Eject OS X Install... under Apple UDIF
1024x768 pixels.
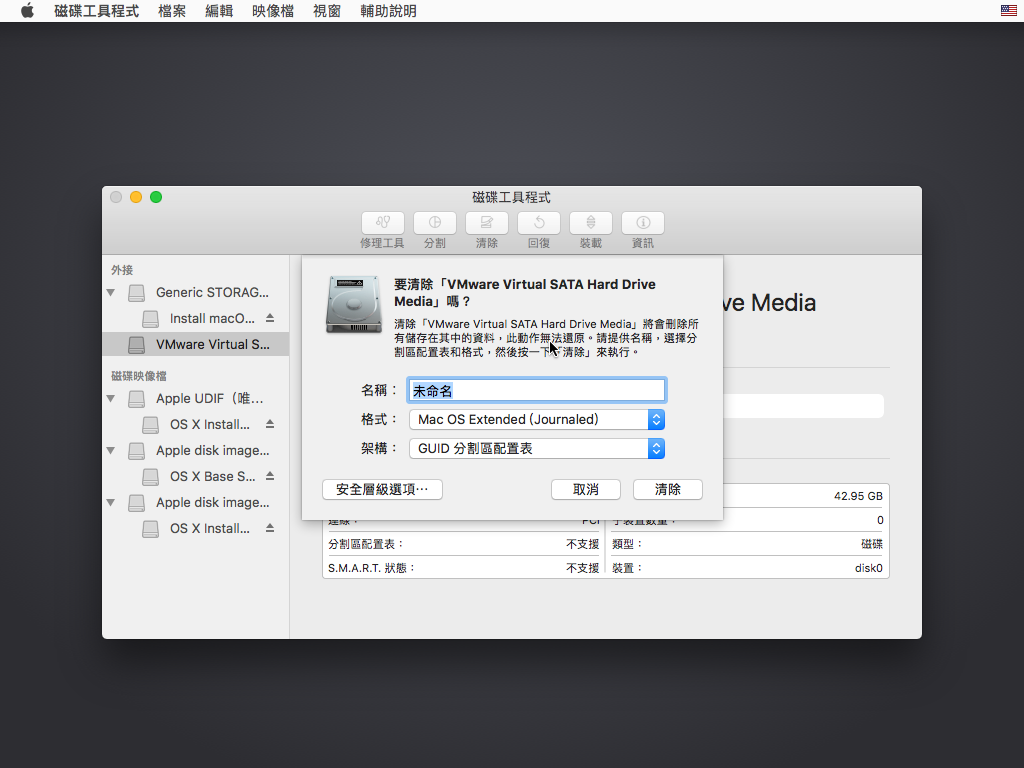pos(270,424)
